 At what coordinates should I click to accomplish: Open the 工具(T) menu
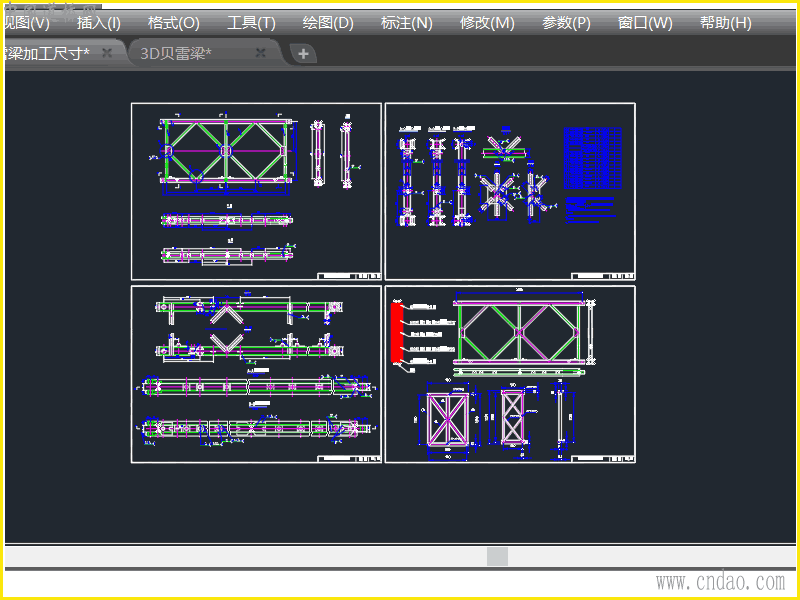(251, 23)
